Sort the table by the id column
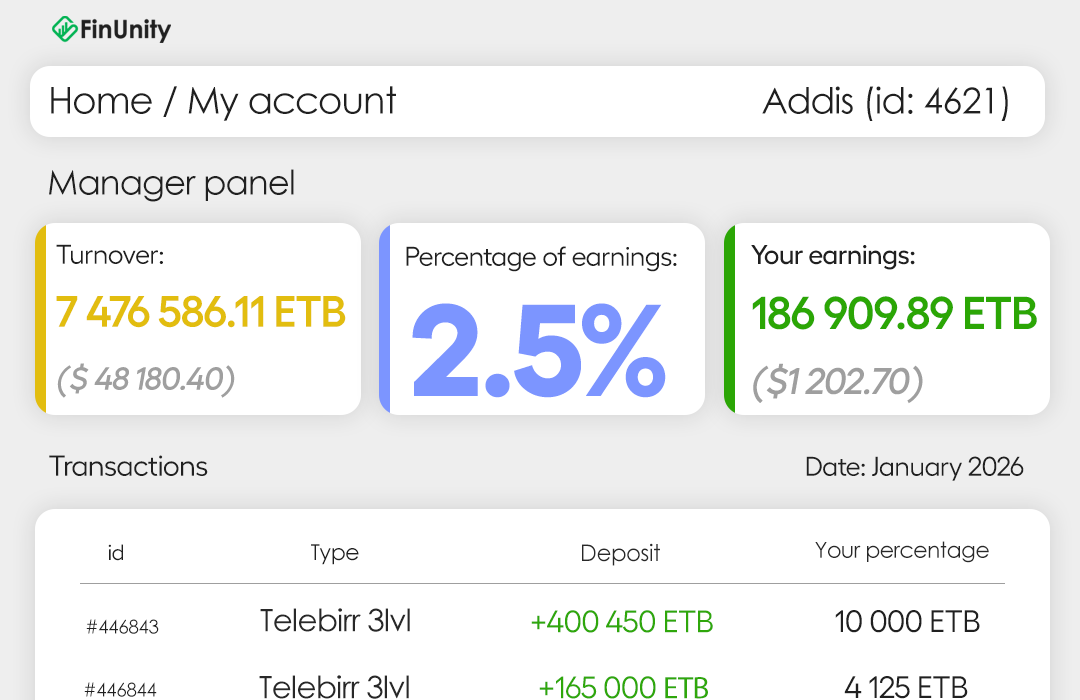1080x700 pixels. click(116, 552)
